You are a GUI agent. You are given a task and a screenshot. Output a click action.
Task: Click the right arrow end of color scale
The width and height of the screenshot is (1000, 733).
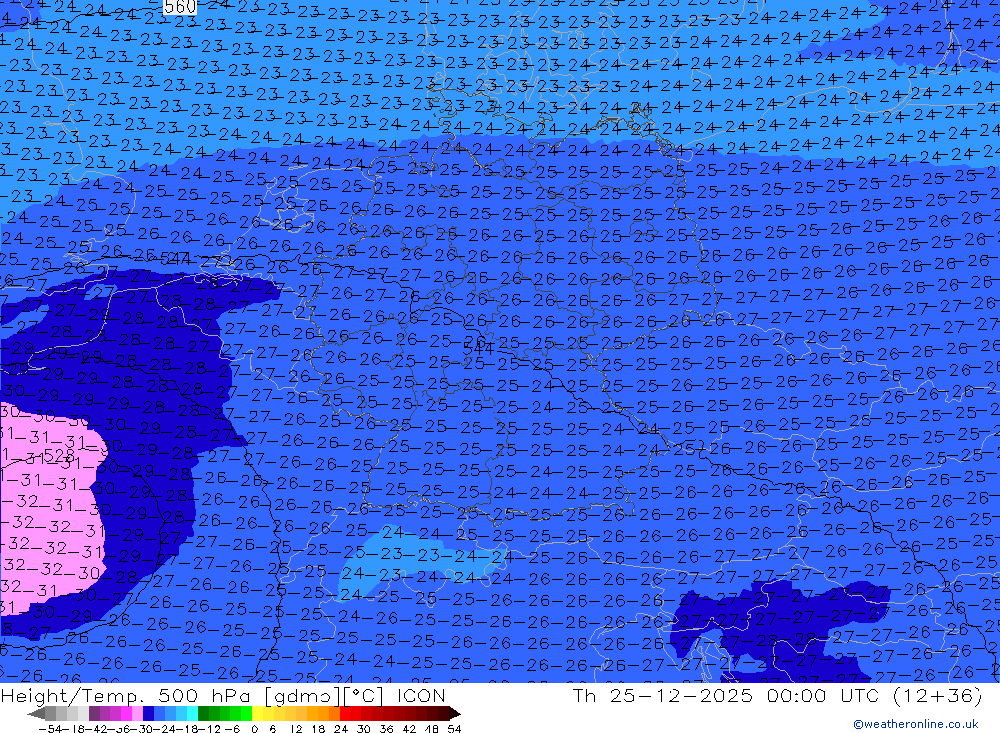click(x=455, y=713)
